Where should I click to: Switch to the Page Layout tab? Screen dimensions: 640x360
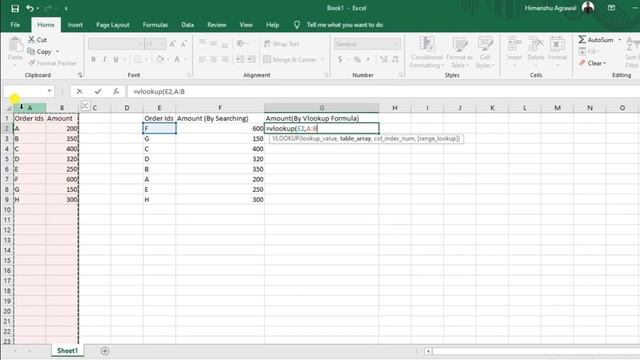coord(113,25)
